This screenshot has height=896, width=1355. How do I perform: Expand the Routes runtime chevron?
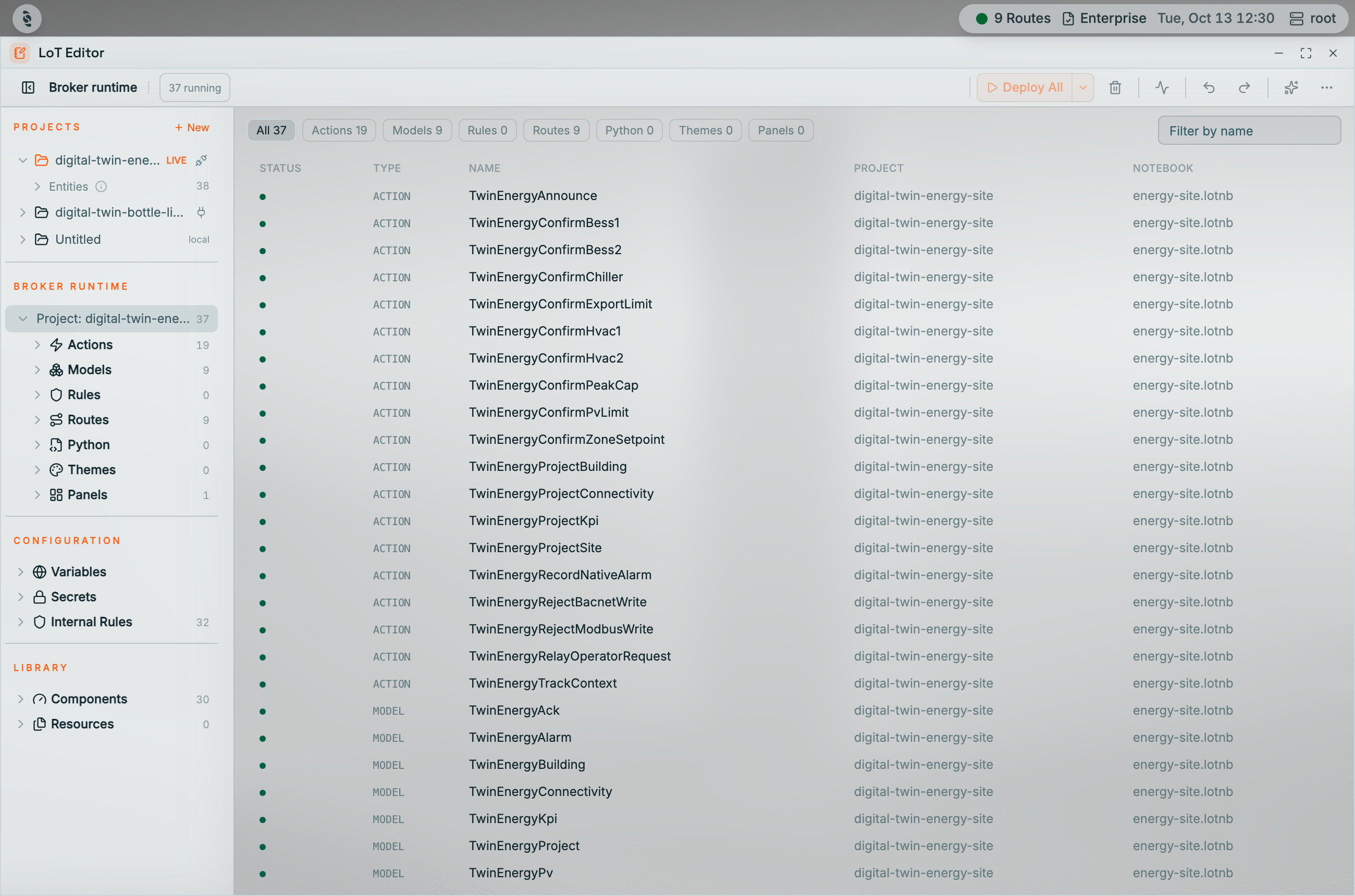click(37, 420)
